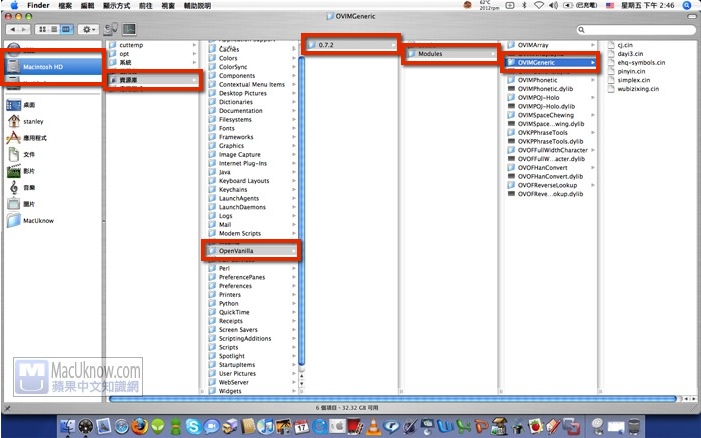Expand the OVOFHanConvert folder arrow
This screenshot has width=701, height=438.
593,168
